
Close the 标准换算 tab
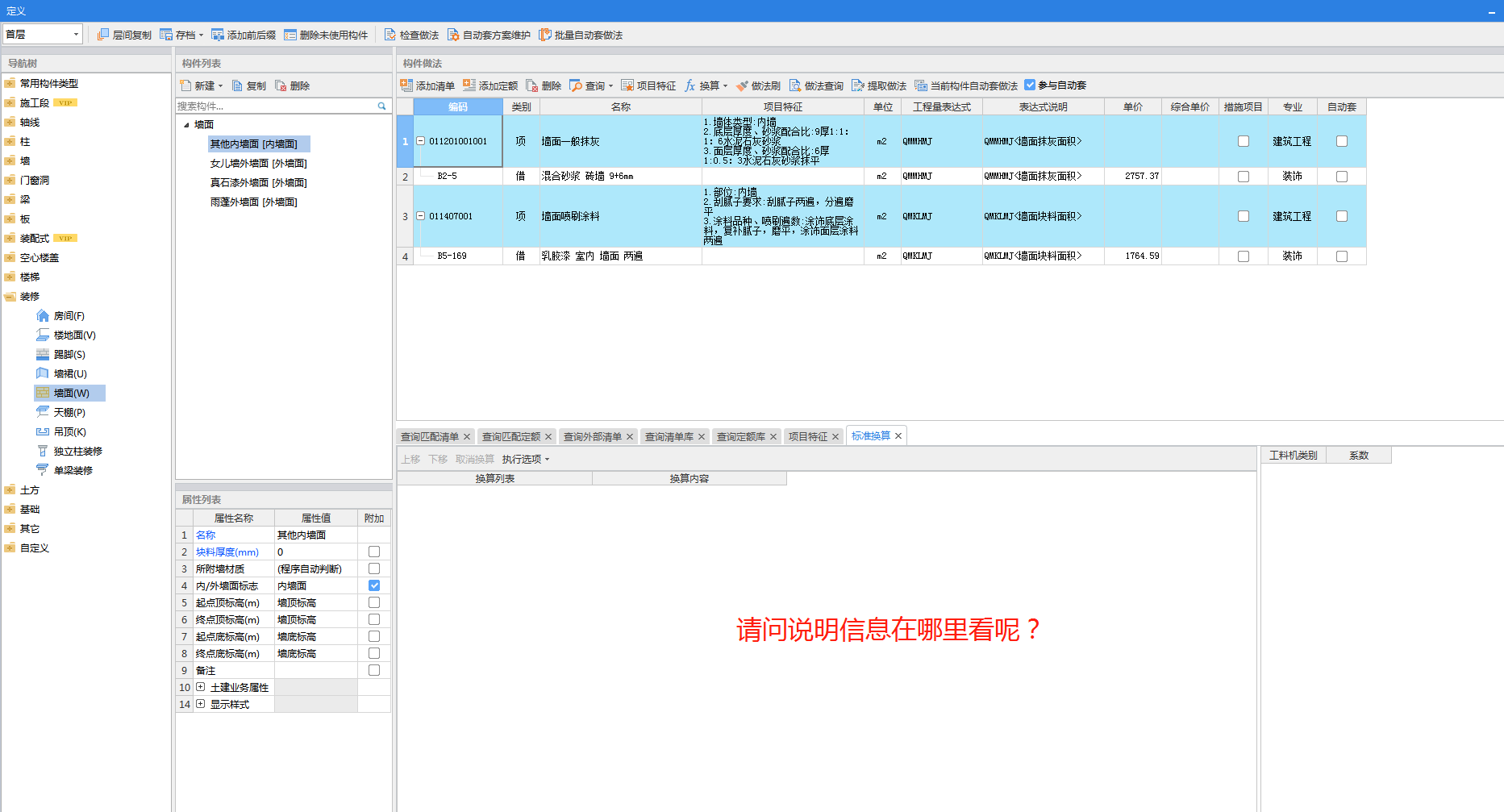click(898, 436)
